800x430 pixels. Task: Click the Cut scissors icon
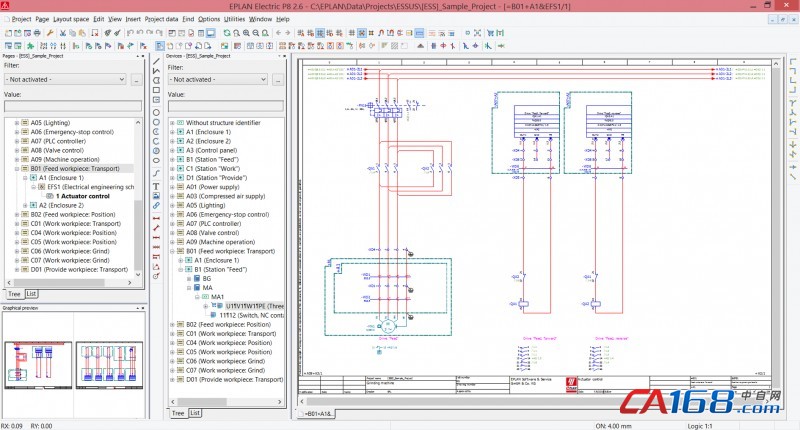coord(63,33)
